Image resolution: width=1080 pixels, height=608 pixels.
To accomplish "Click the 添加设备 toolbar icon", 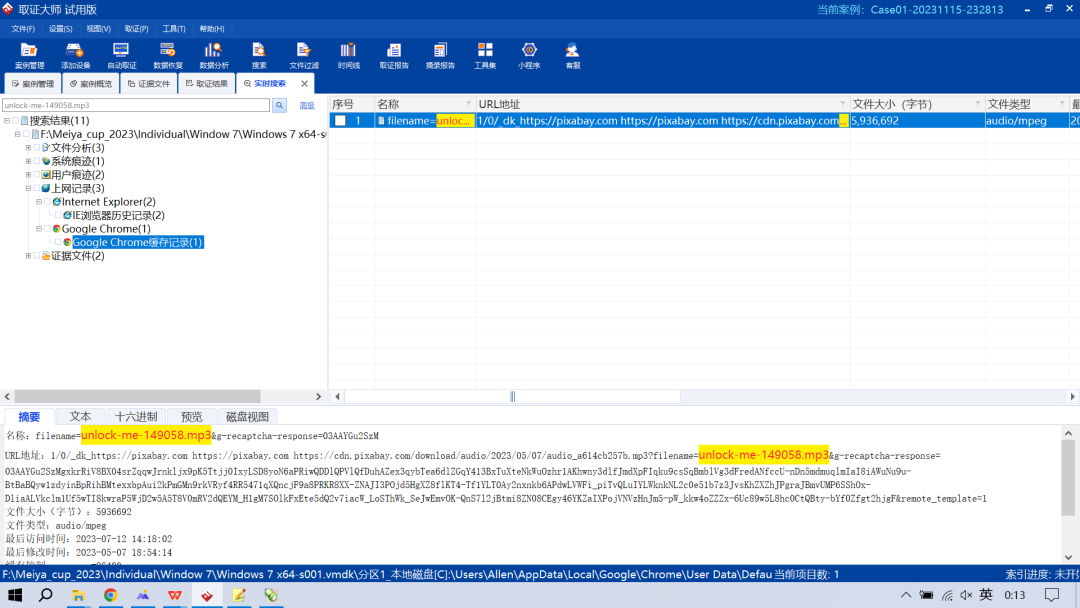I will (75, 55).
